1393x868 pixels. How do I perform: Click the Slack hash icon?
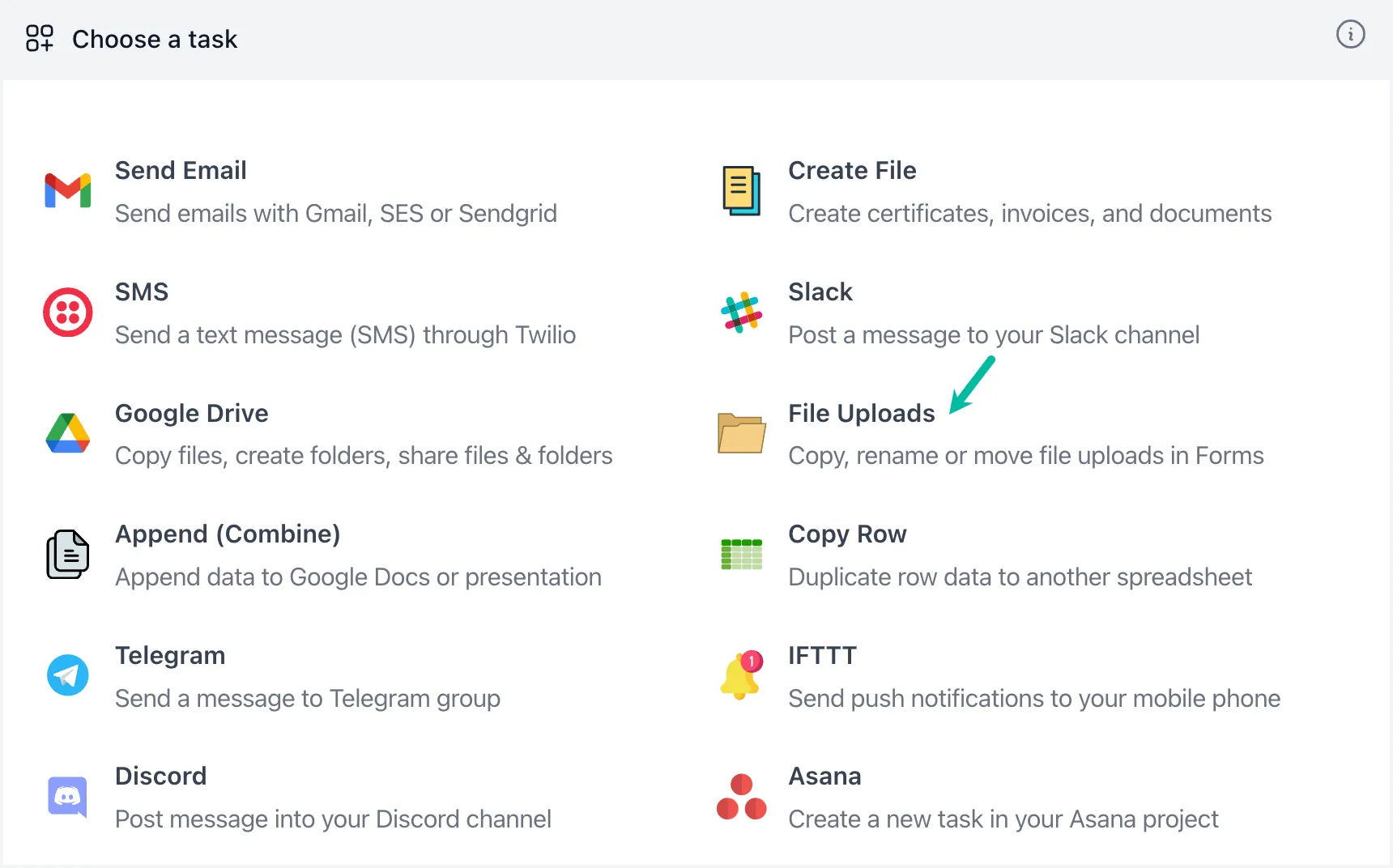pyautogui.click(x=741, y=313)
